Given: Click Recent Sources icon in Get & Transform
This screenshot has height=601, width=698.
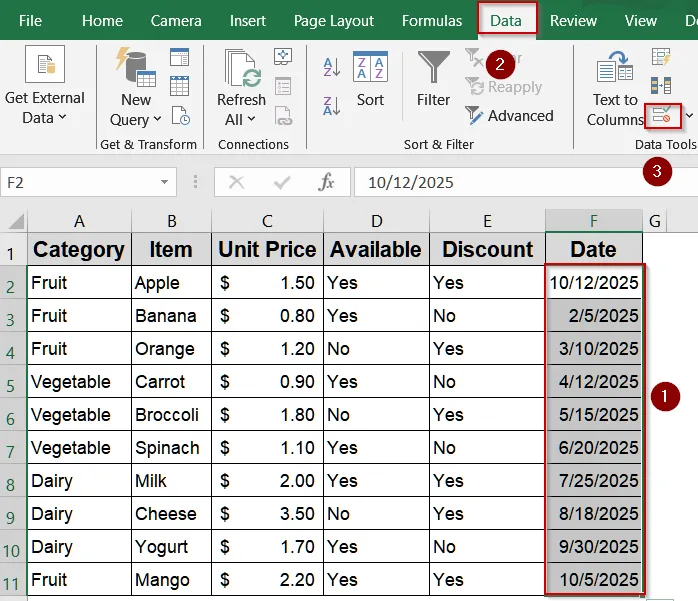Looking at the screenshot, I should click(181, 116).
